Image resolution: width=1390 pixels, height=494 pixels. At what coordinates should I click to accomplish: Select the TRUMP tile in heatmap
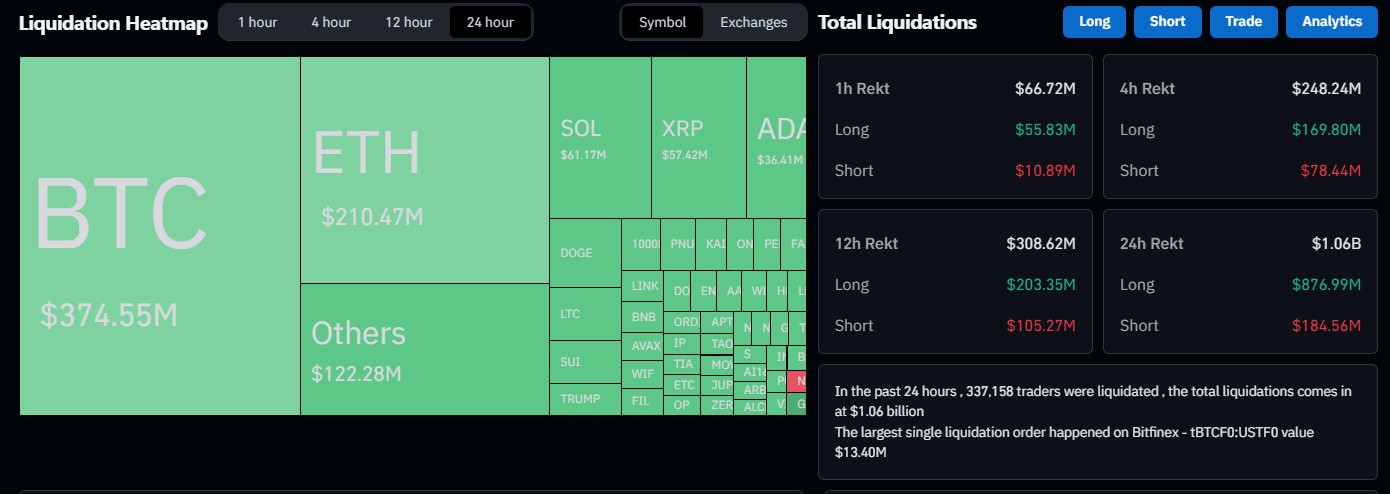point(585,399)
